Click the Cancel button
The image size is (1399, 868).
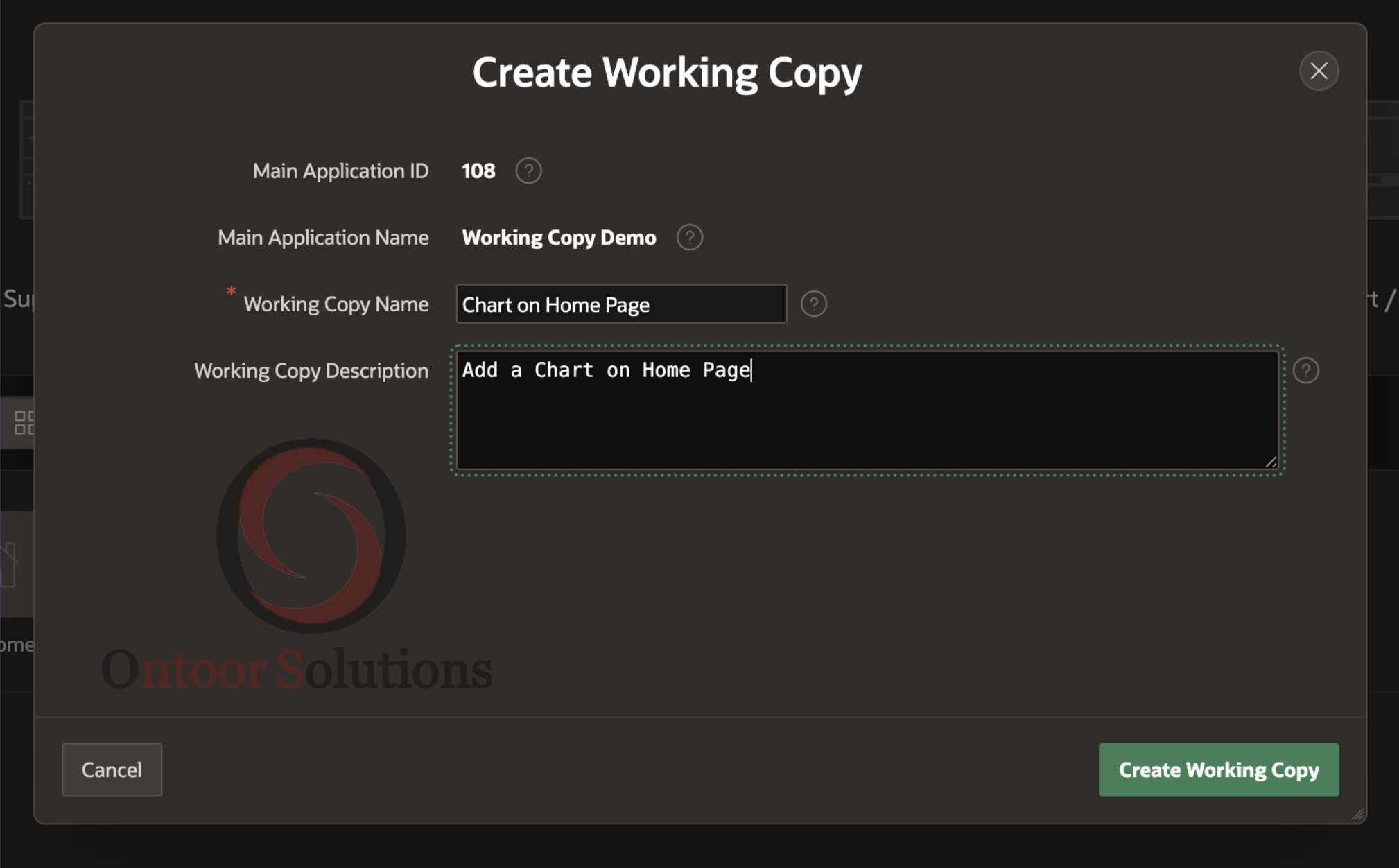(x=112, y=770)
